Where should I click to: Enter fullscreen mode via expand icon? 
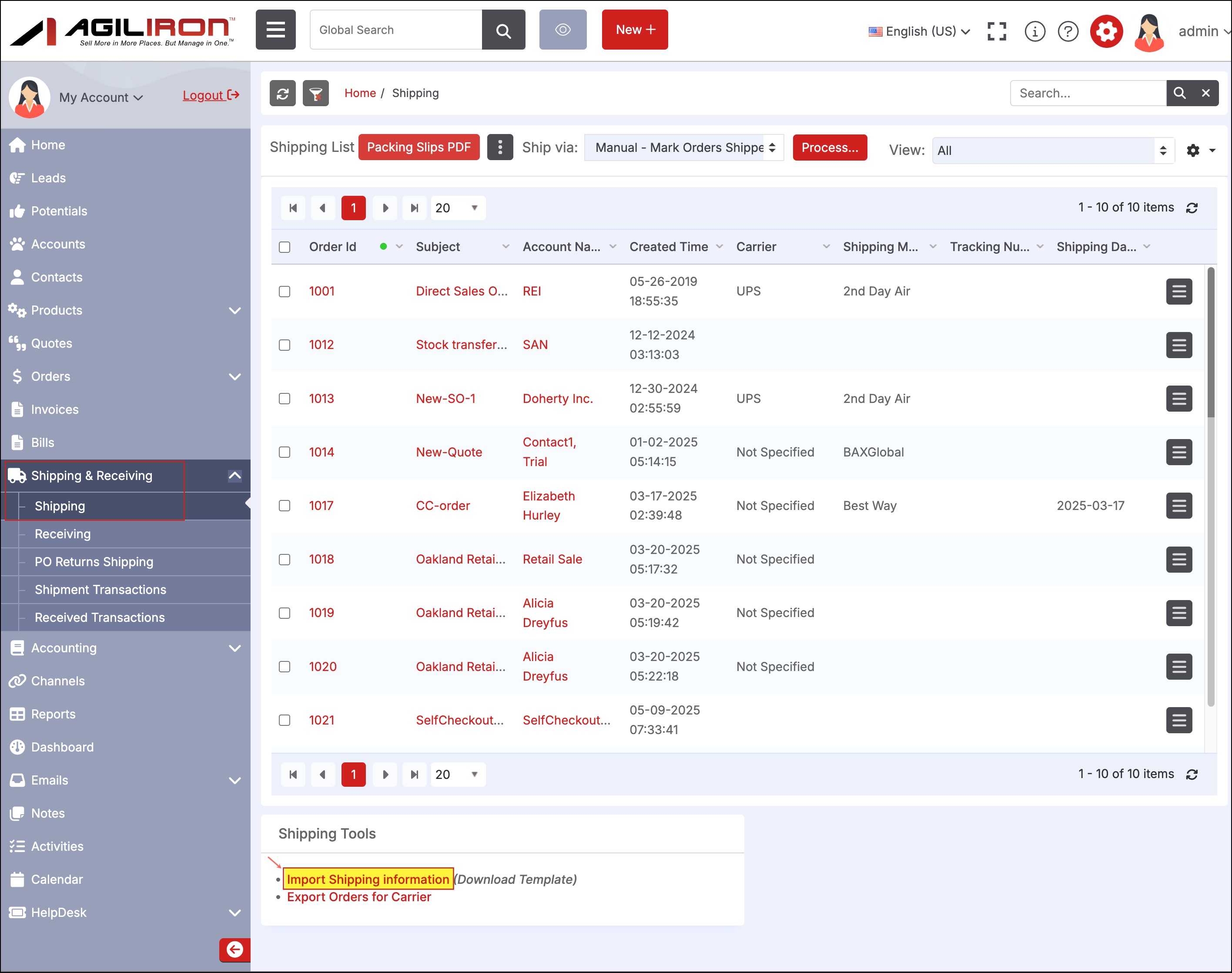(996, 31)
